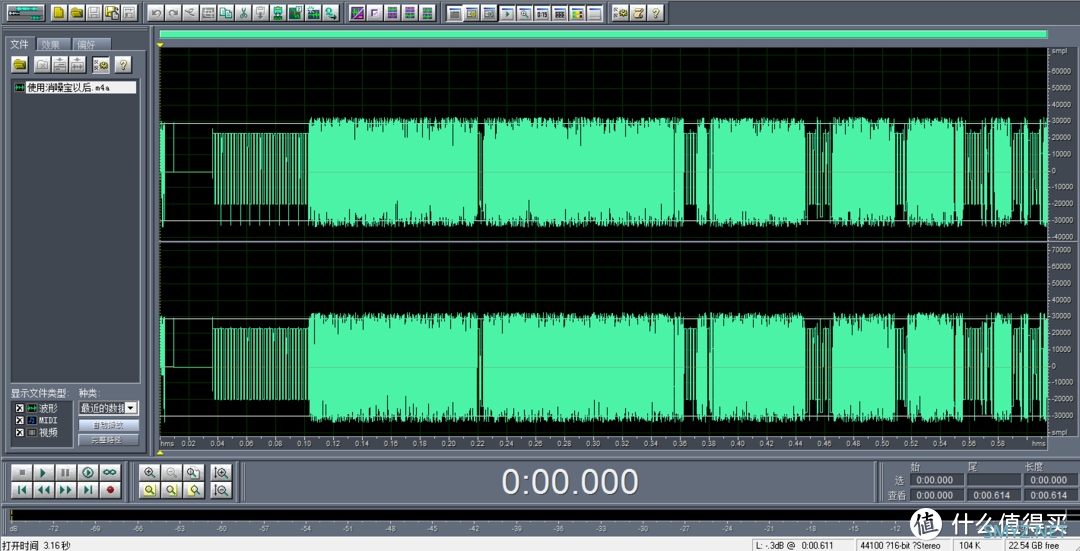Click the 104 K status bar entry
Viewport: 1080px width, 551px height.
970,545
